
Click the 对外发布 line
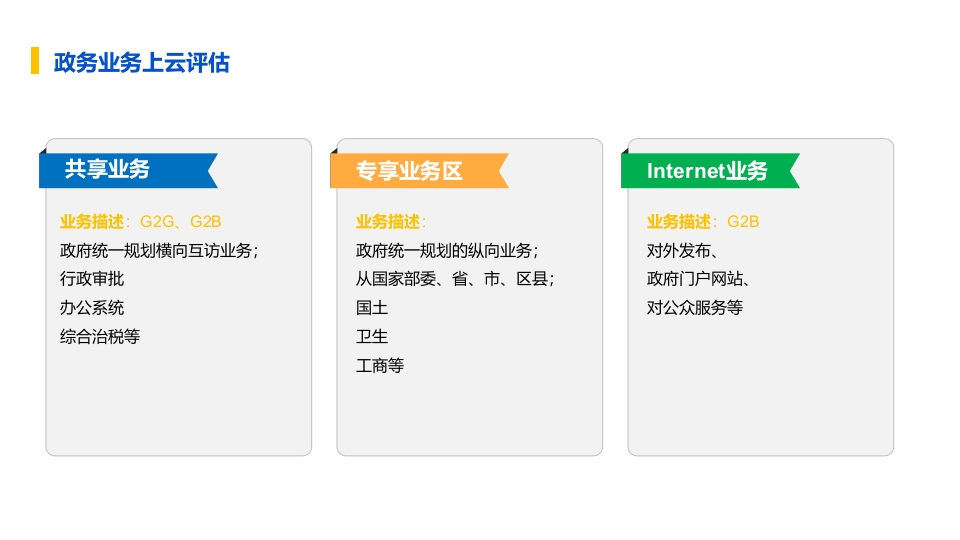(678, 250)
